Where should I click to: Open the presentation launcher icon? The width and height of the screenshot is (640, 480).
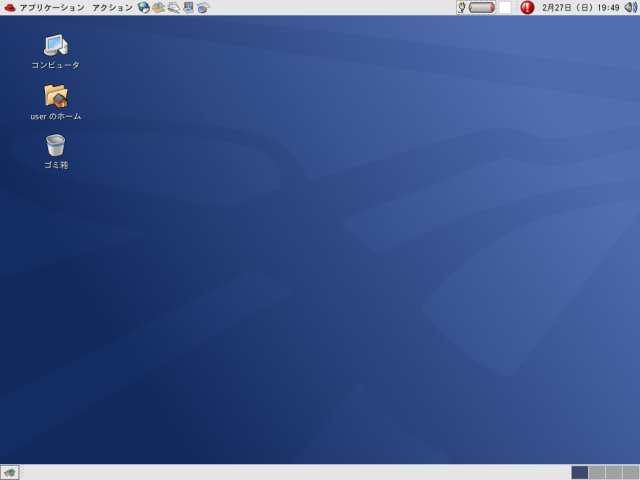click(x=188, y=7)
